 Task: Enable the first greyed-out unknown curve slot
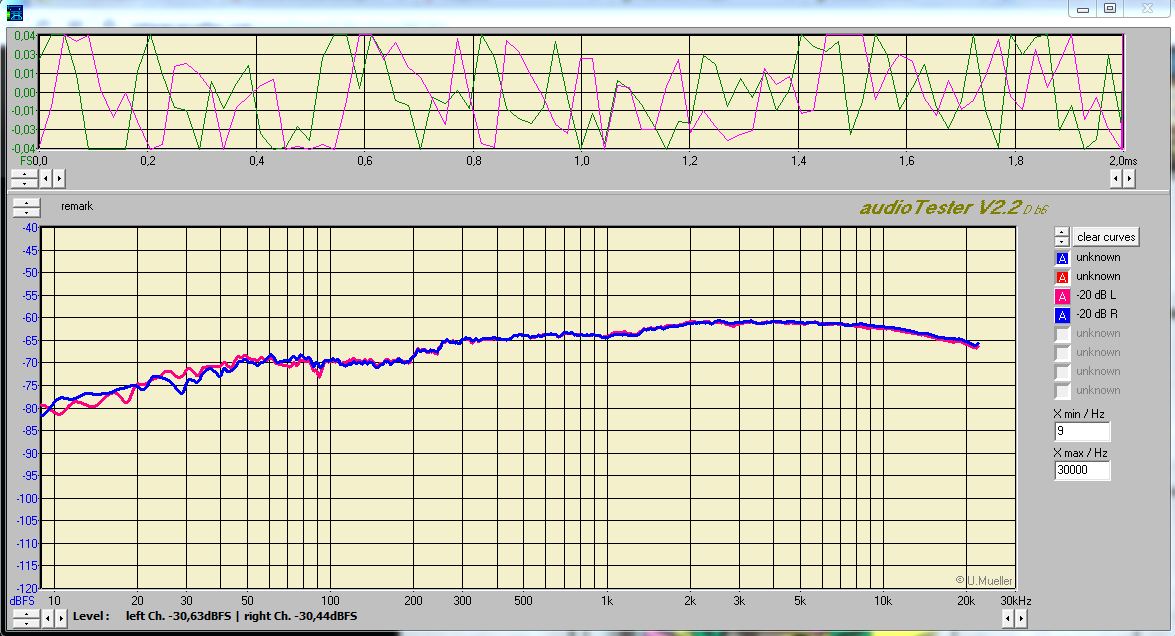point(1062,334)
